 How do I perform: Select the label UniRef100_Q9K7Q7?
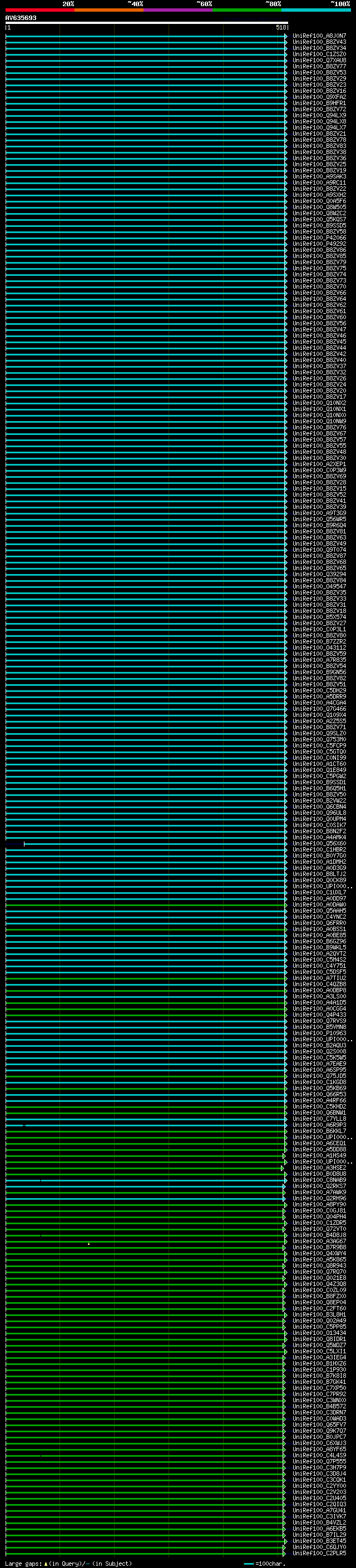(319, 1431)
